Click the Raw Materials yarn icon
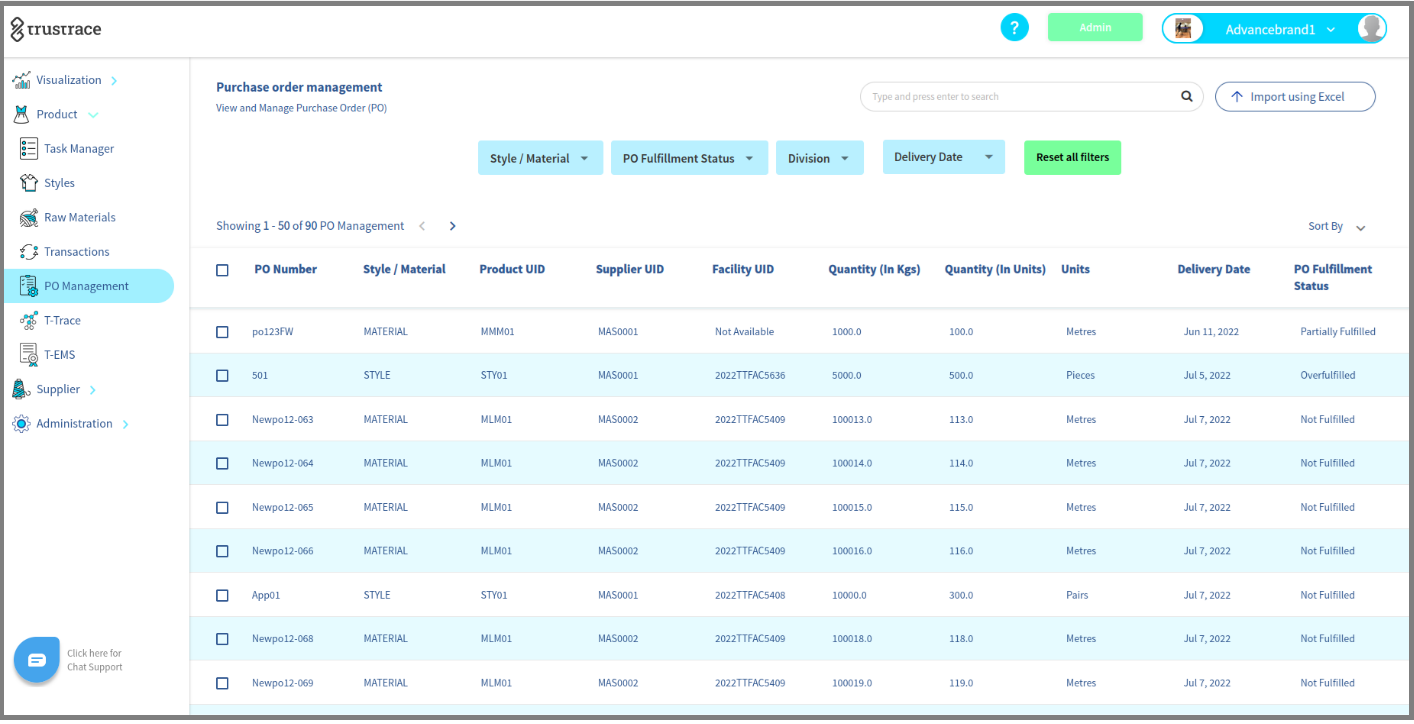Image resolution: width=1414 pixels, height=724 pixels. (29, 217)
